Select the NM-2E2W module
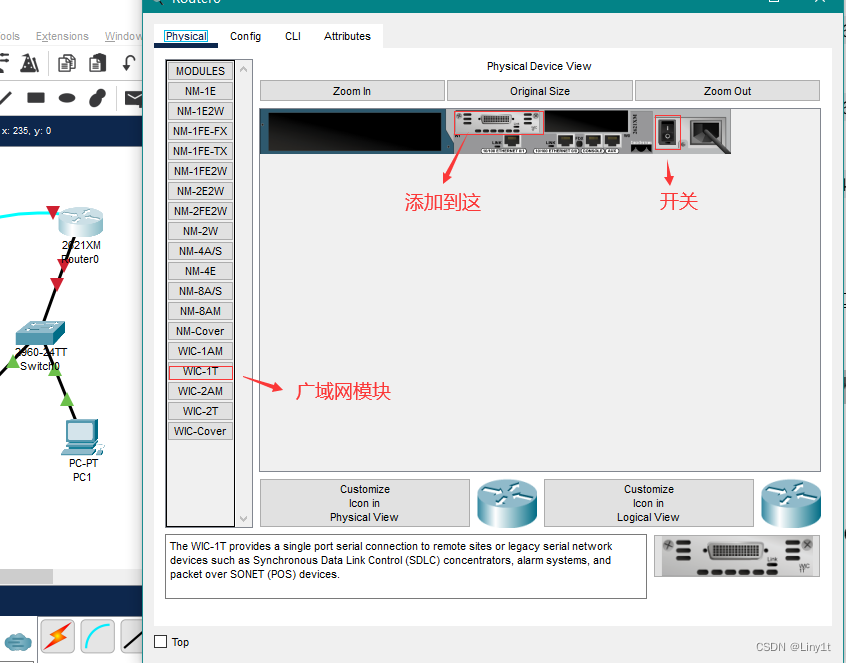The image size is (846, 663). 200,191
